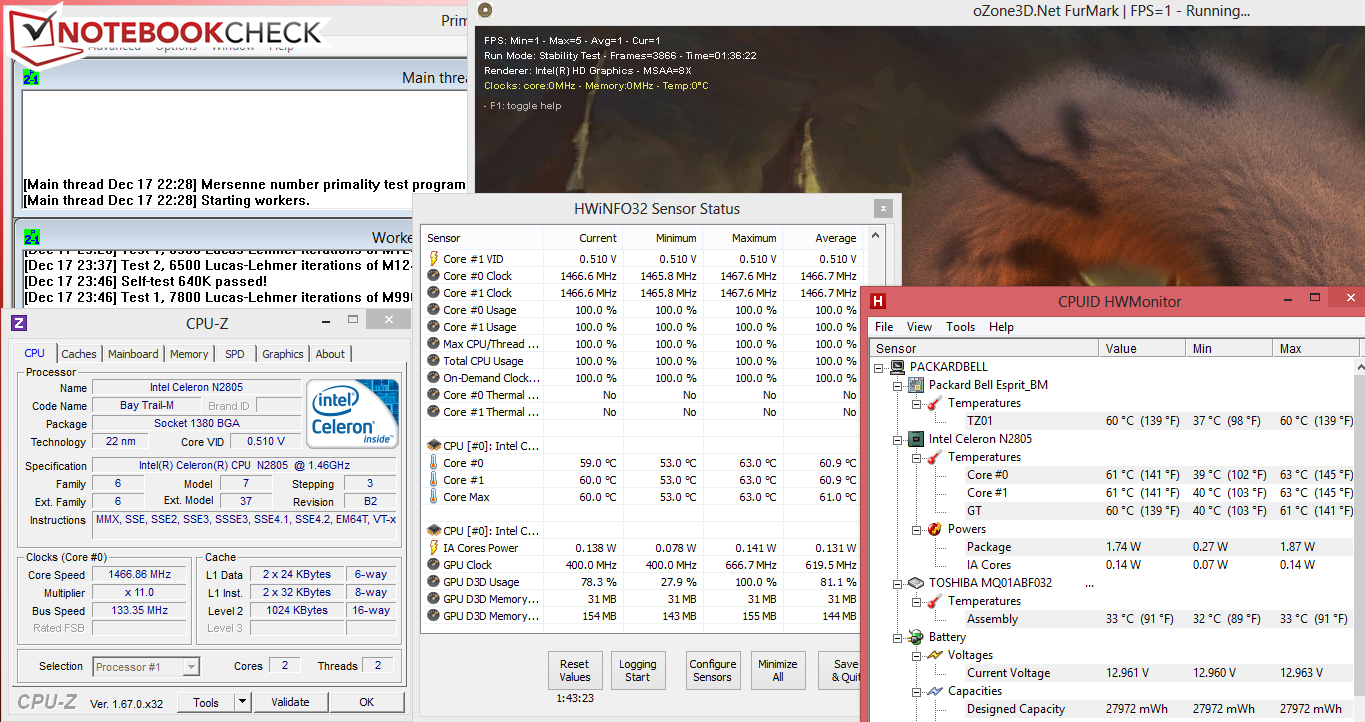Click the Logging Start button
The image size is (1365, 722).
tap(638, 670)
